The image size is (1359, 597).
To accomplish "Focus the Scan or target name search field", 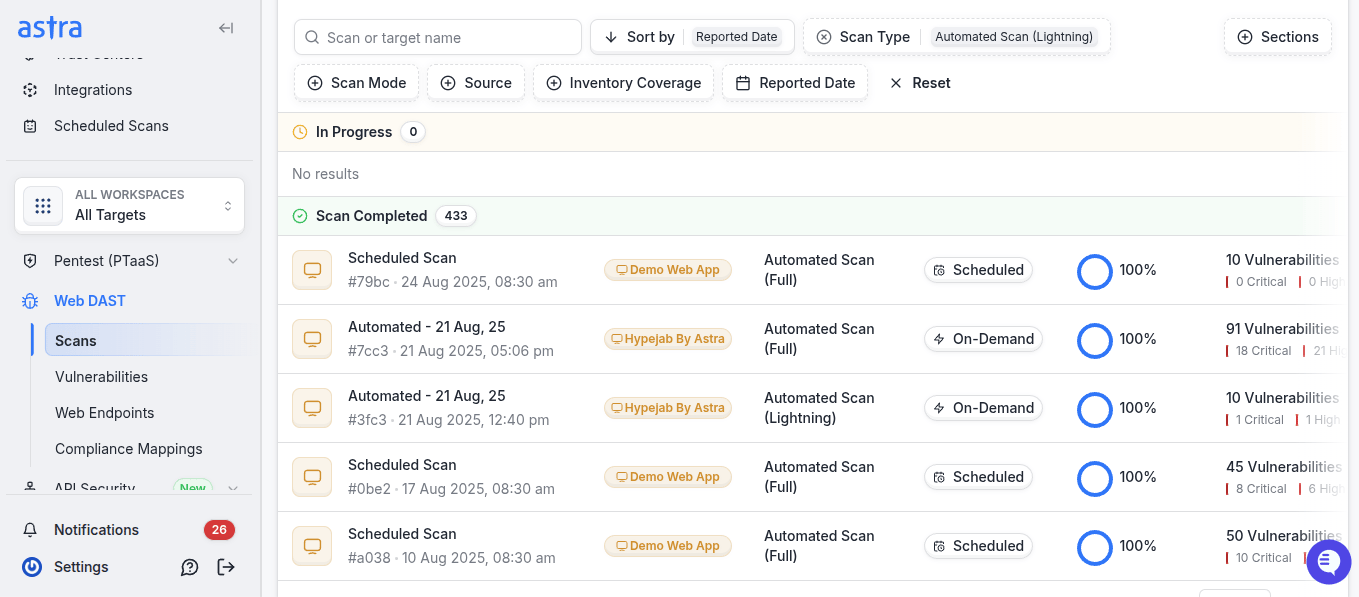I will tap(438, 37).
